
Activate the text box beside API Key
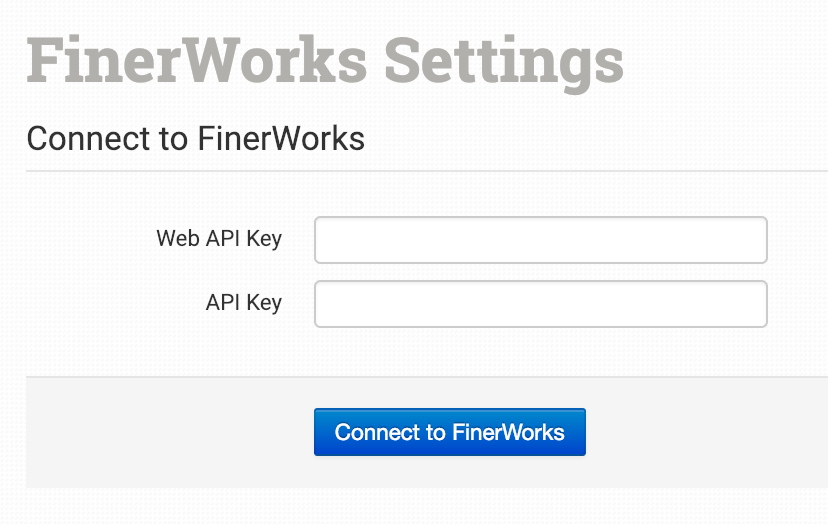540,304
